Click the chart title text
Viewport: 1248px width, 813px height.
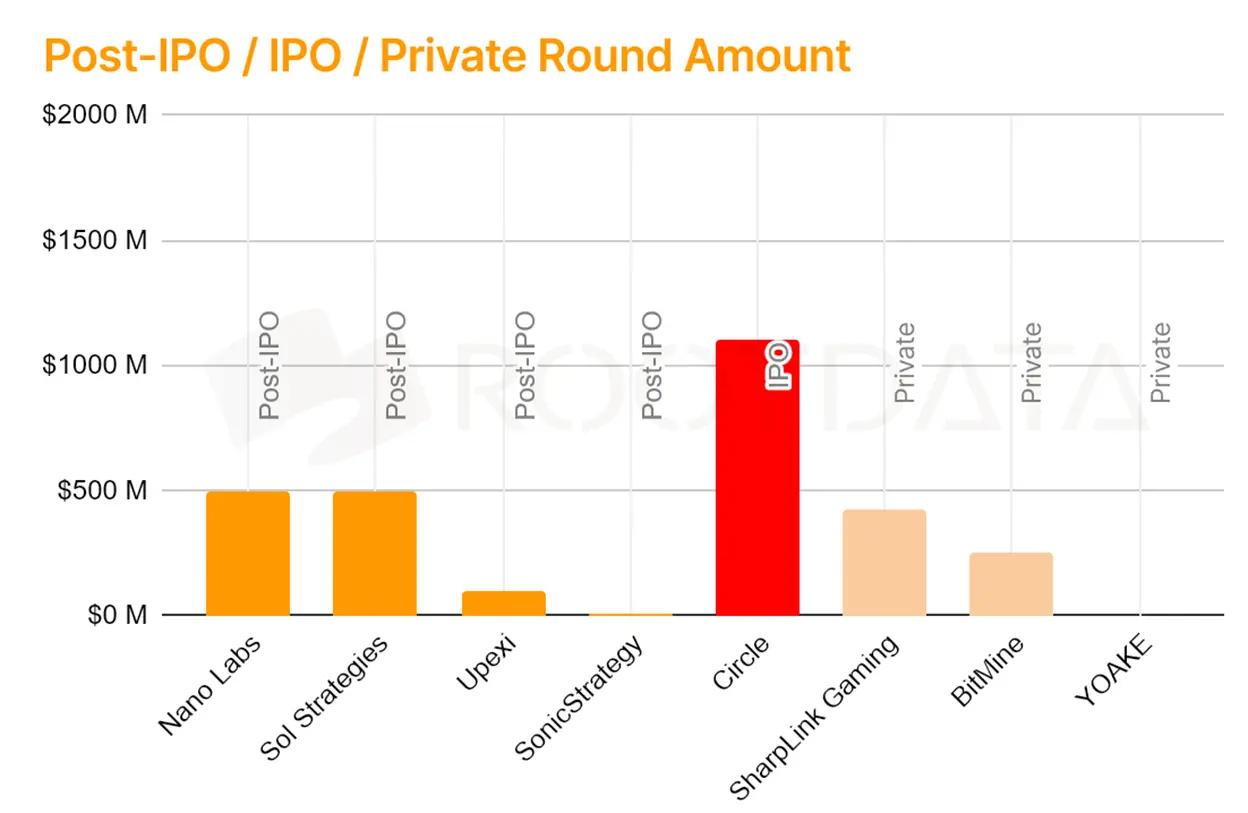pyautogui.click(x=447, y=55)
